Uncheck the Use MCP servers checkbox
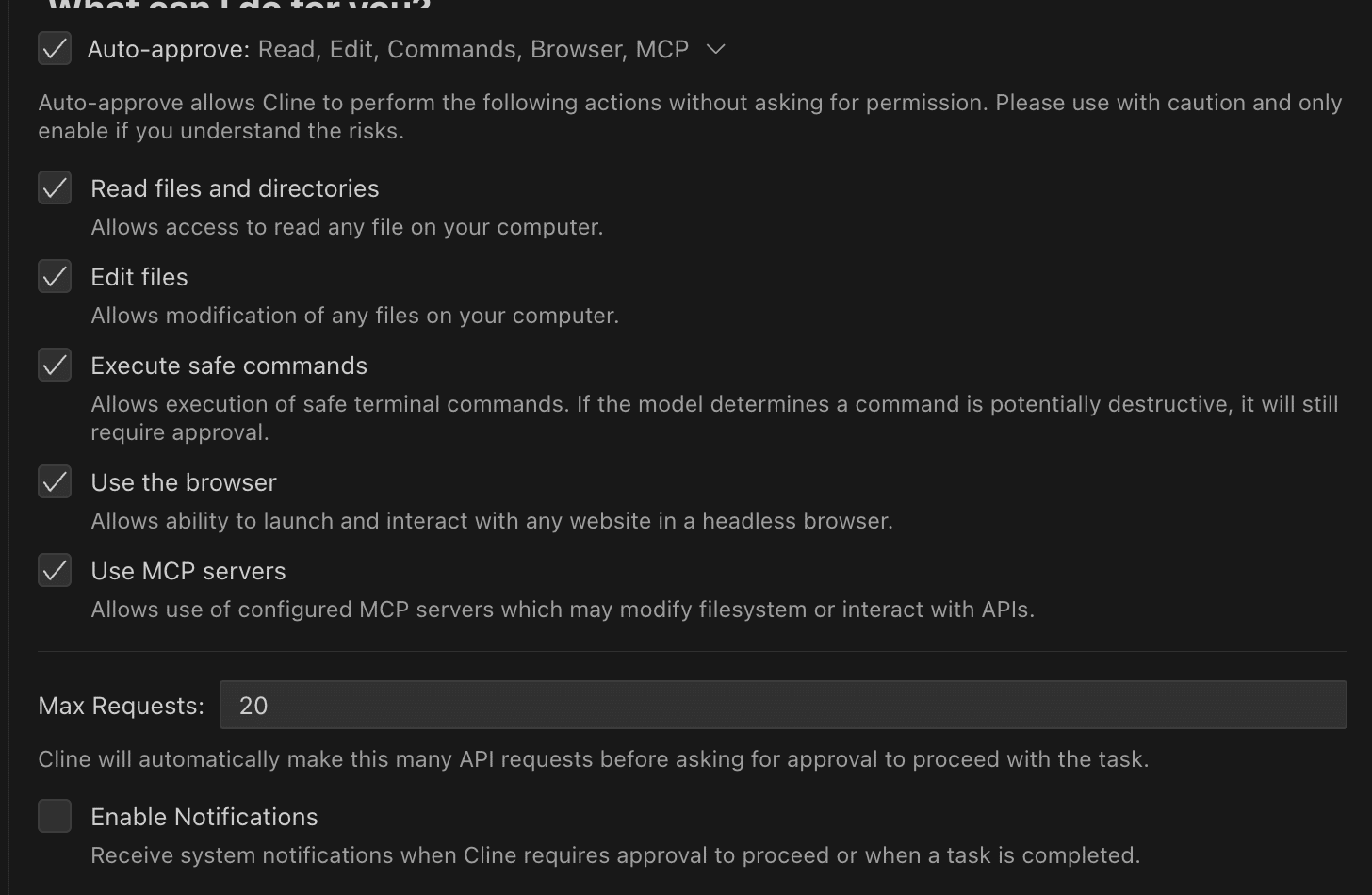The height and width of the screenshot is (895, 1372). click(55, 570)
